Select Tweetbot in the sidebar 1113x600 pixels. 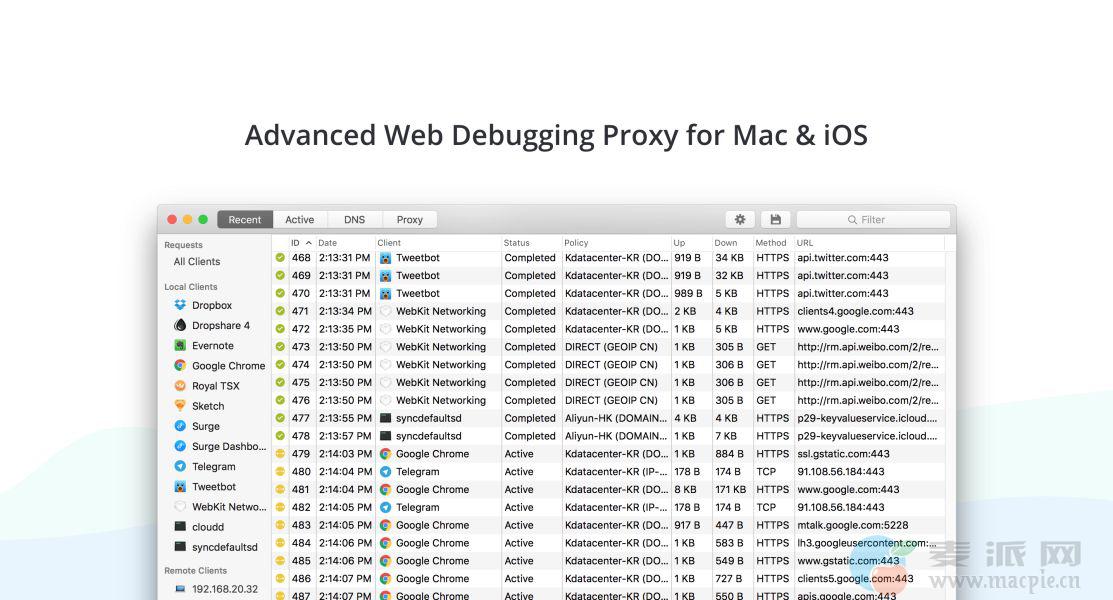(x=214, y=487)
